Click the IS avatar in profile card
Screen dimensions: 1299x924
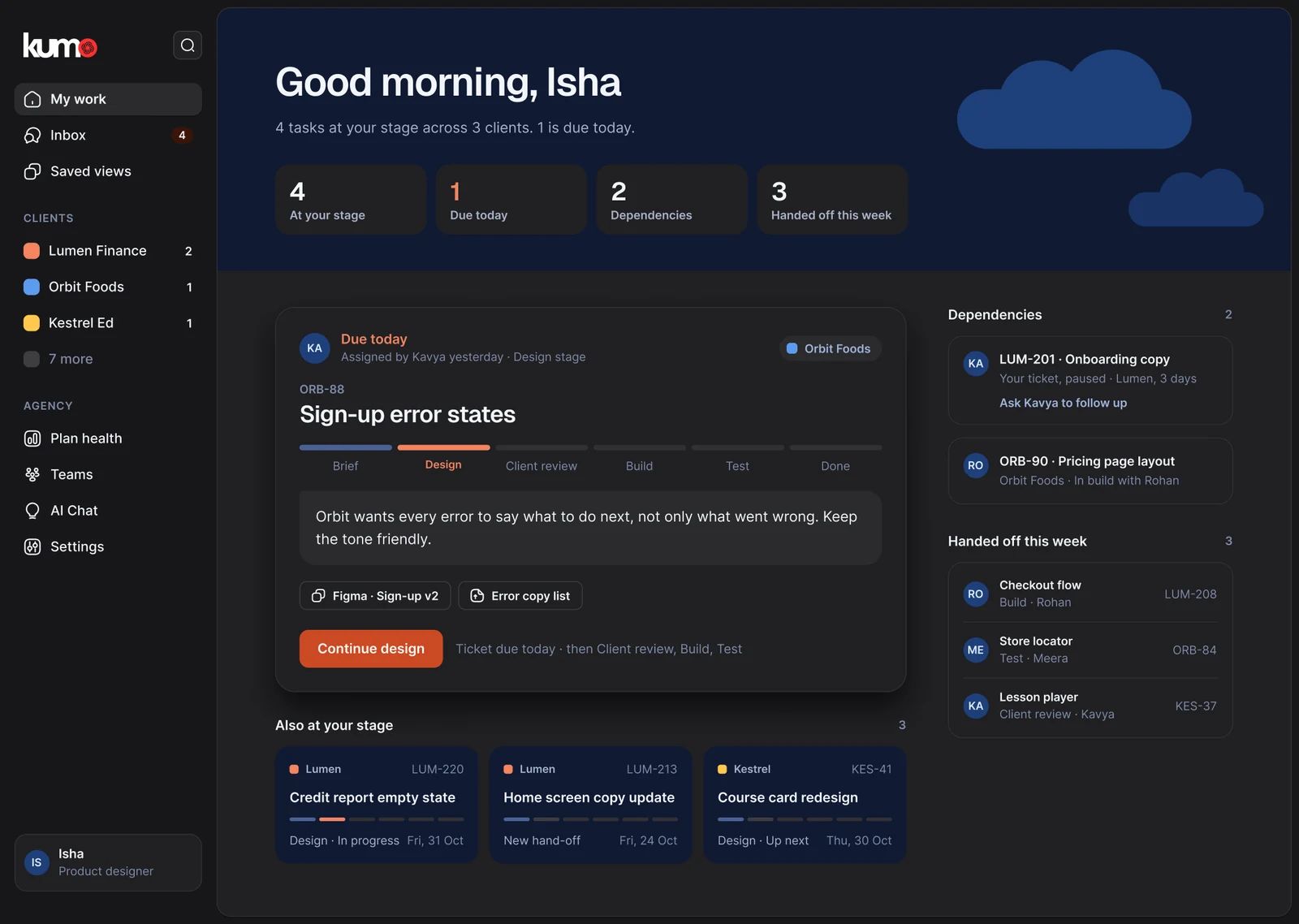pyautogui.click(x=37, y=863)
